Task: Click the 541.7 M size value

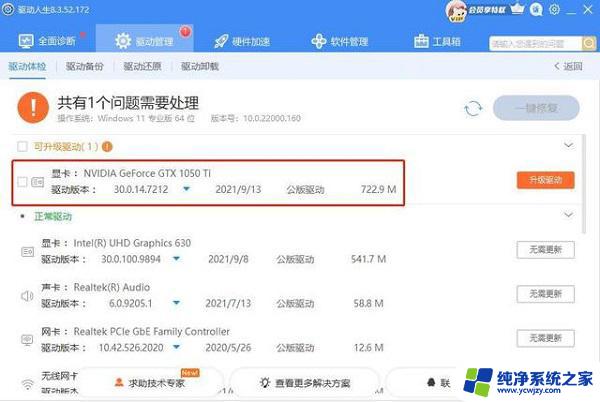Action: pos(368,259)
